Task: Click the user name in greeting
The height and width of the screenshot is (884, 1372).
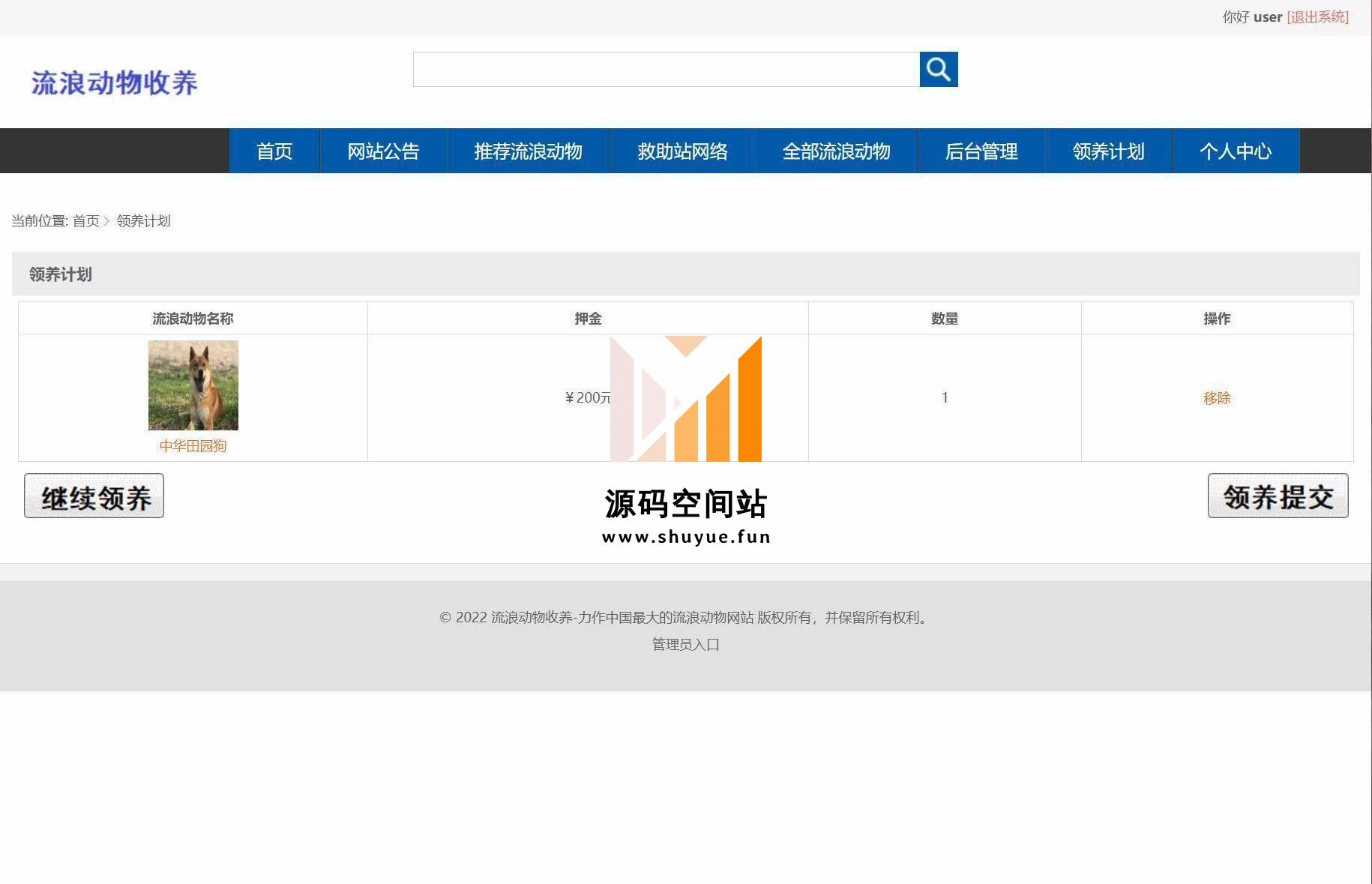Action: pos(1268,16)
